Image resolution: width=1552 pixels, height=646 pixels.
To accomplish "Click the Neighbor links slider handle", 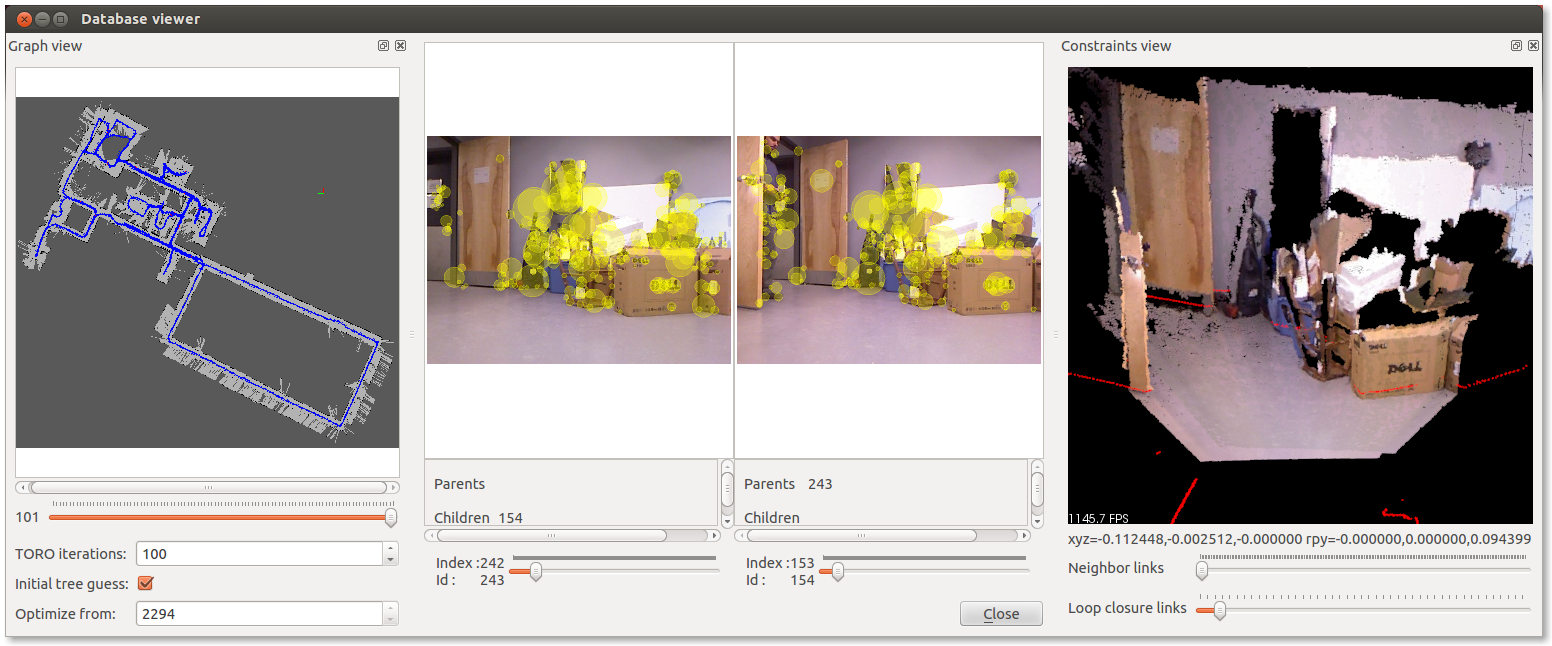I will pyautogui.click(x=1202, y=570).
